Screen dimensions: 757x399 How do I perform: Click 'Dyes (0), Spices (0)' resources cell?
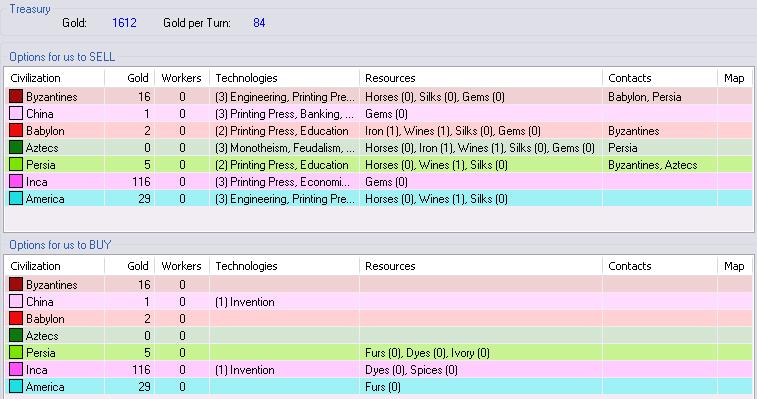pyautogui.click(x=411, y=370)
